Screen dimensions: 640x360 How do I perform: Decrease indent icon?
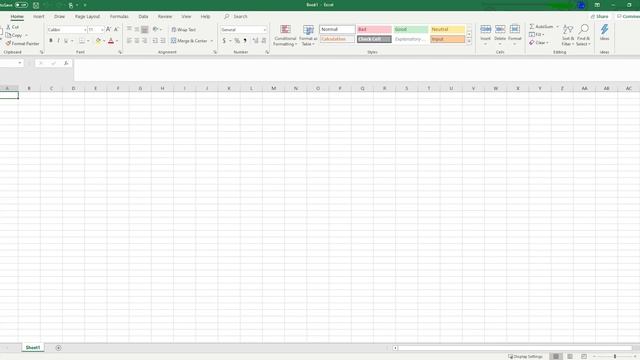tap(155, 41)
